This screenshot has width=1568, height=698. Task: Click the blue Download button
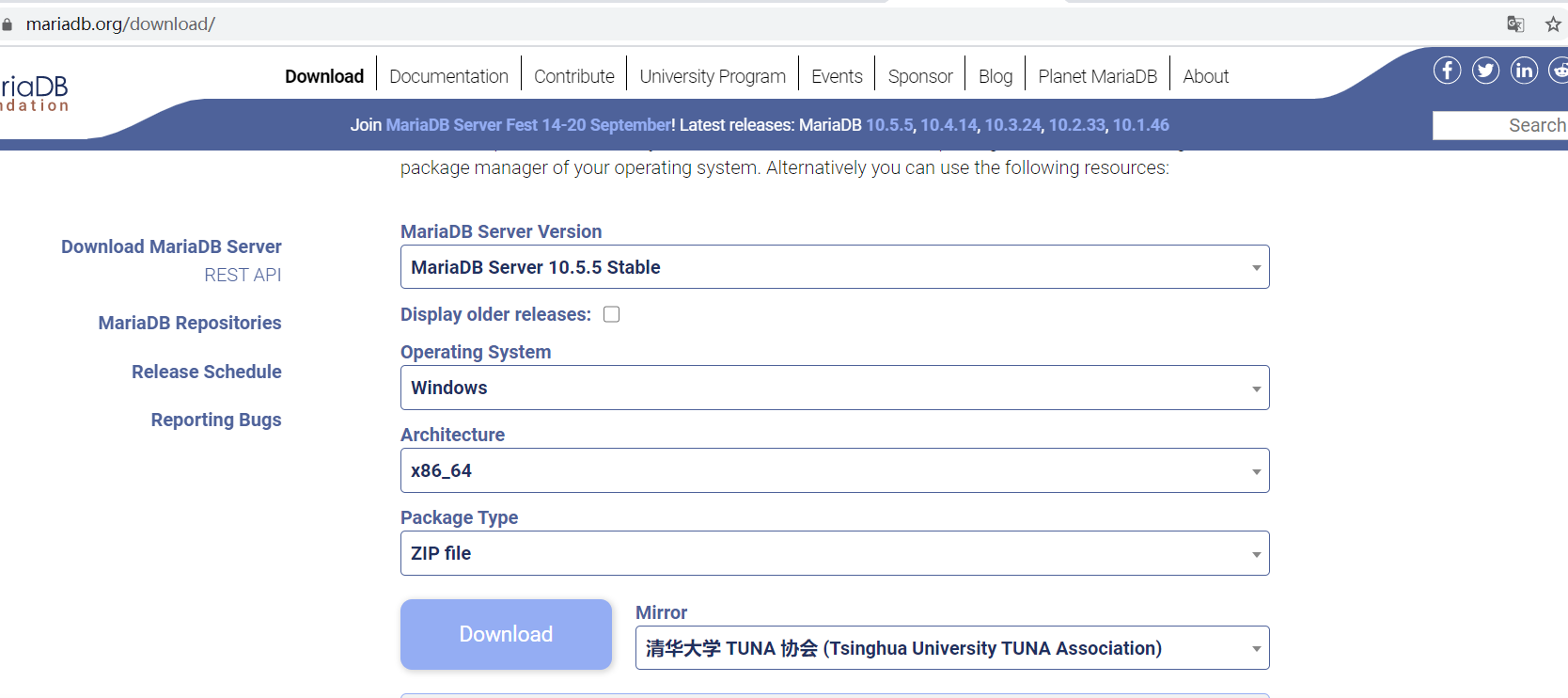[x=506, y=634]
